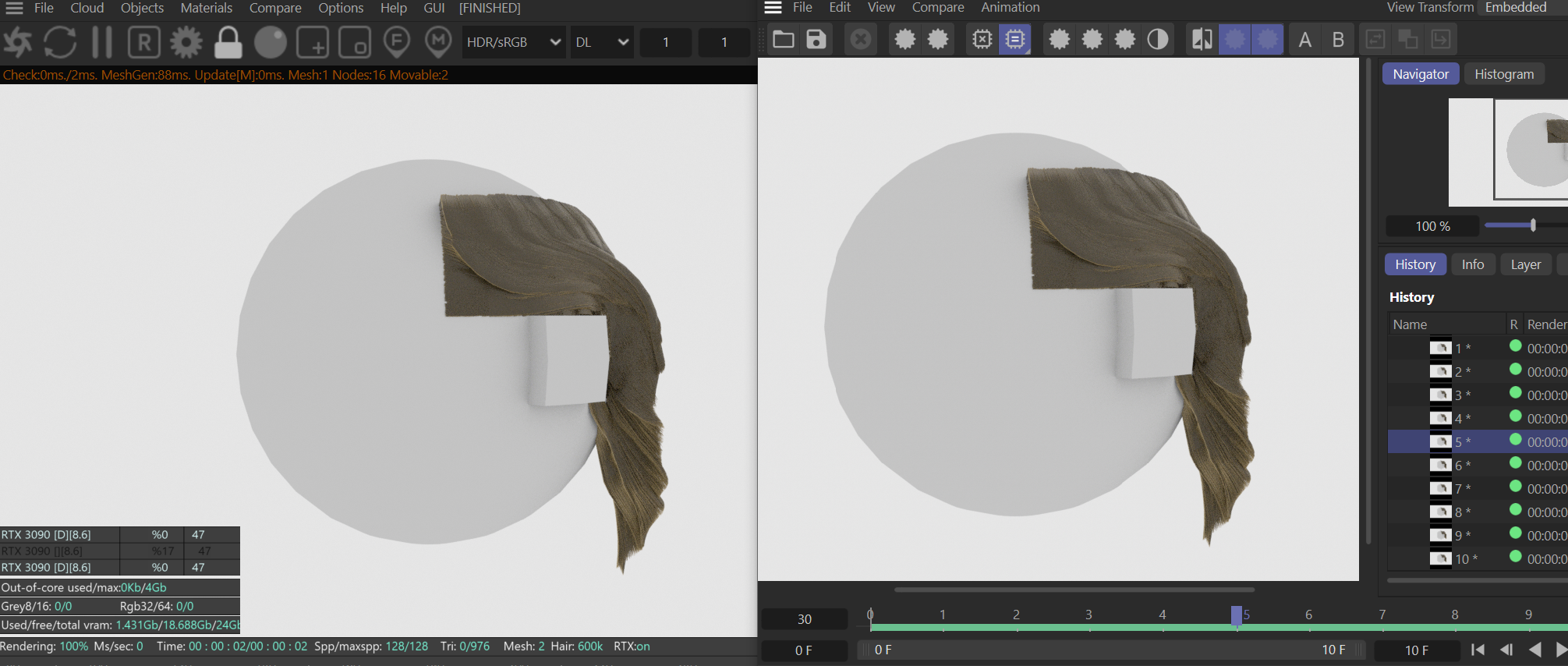1568x666 pixels.
Task: Click the Name column header in History
Action: 1447,324
